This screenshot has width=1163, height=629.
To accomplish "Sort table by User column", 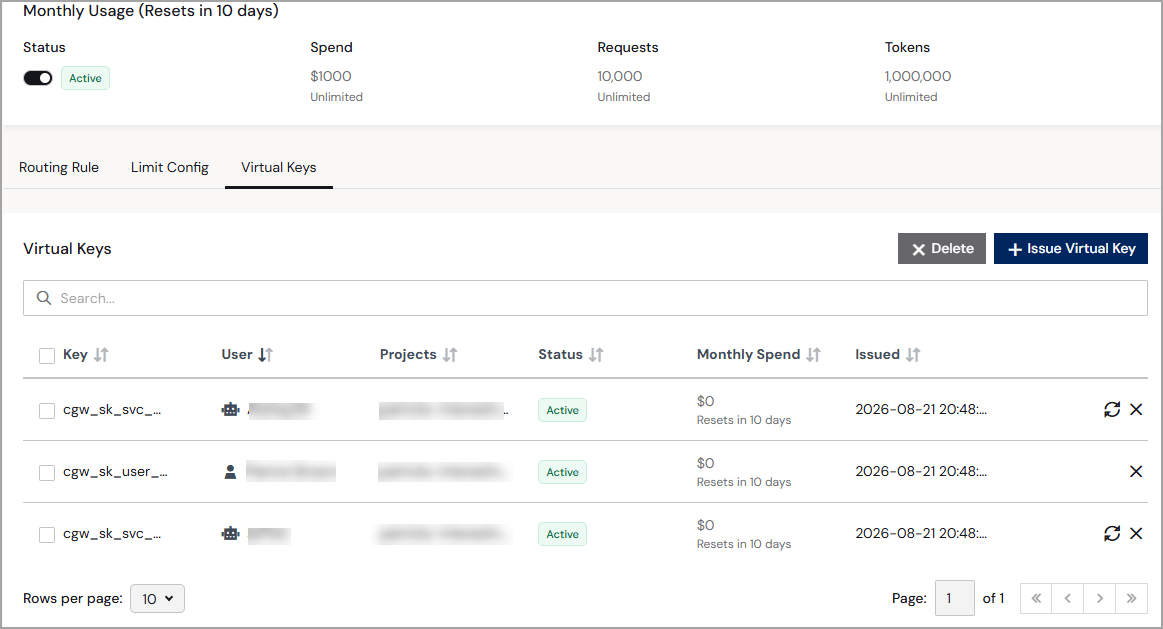I will click(265, 355).
